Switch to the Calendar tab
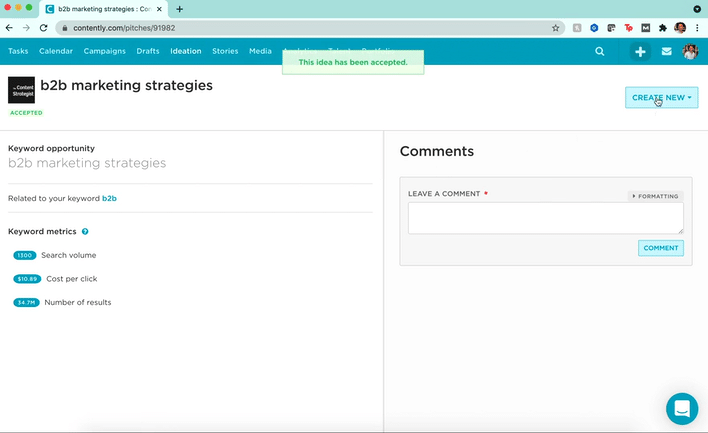The height and width of the screenshot is (433, 708). pyautogui.click(x=56, y=51)
